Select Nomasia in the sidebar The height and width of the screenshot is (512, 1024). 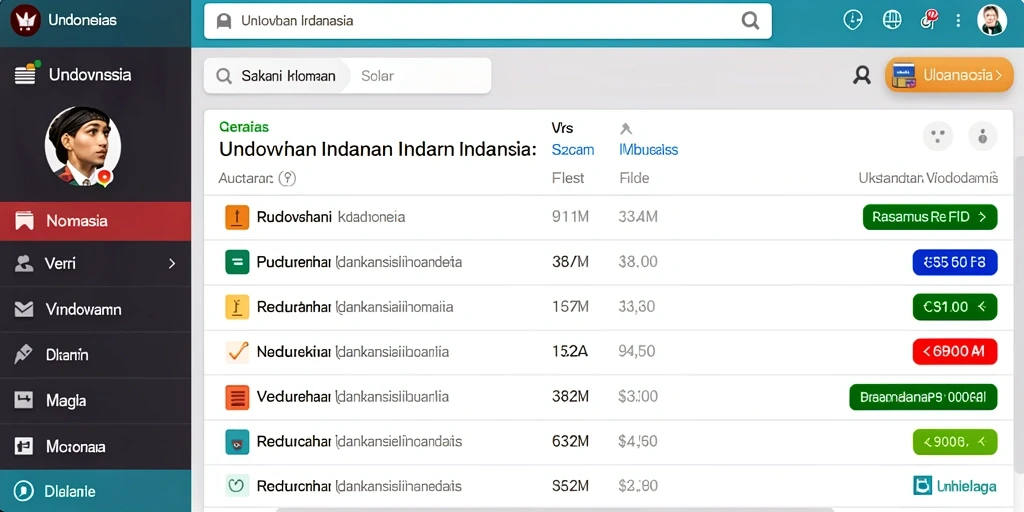pos(95,221)
